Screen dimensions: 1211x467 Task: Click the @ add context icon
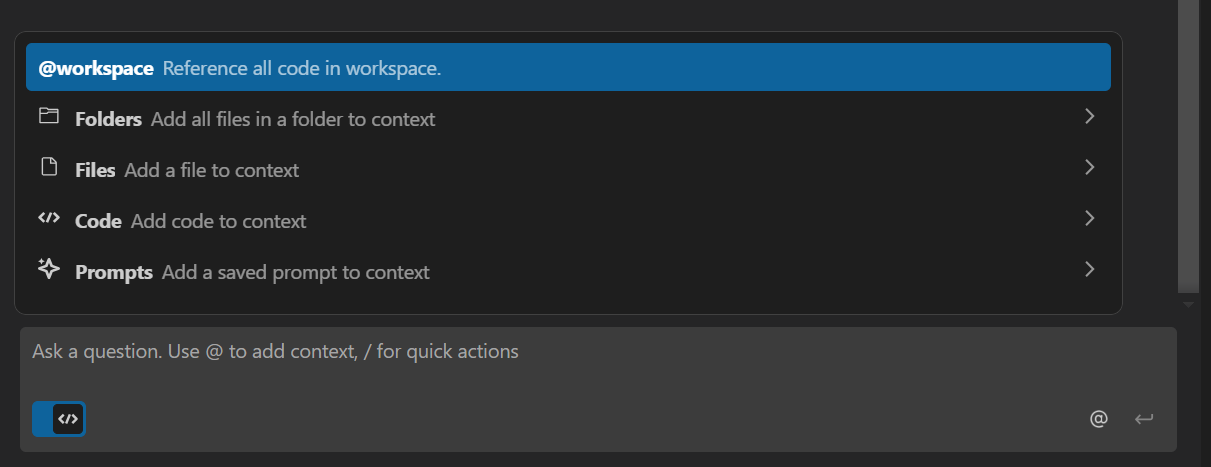click(1099, 418)
